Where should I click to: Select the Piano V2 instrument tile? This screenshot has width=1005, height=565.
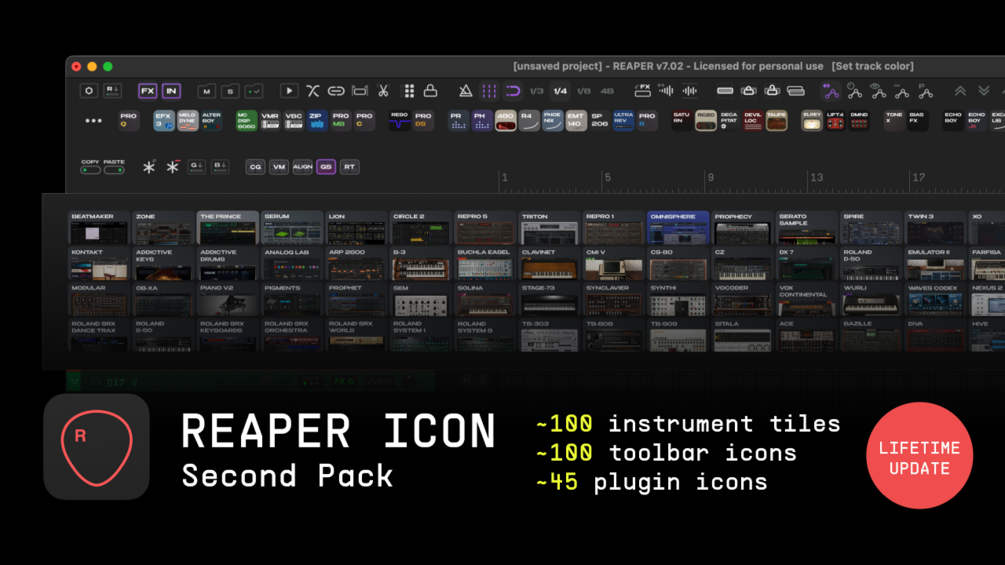click(228, 299)
